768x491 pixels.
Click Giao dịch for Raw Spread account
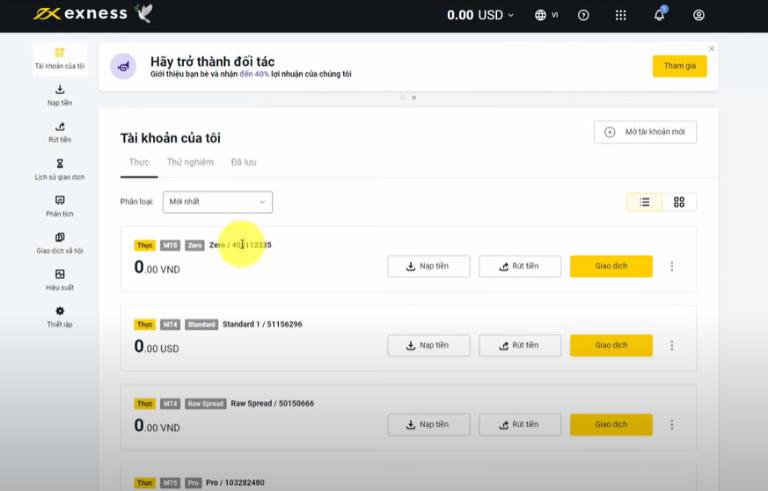(611, 424)
